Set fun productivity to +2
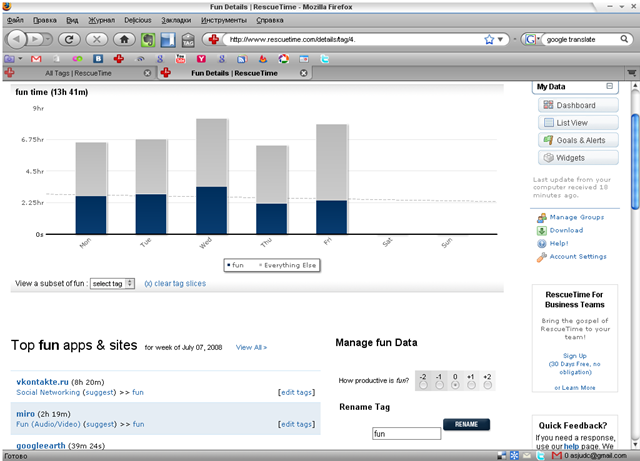This screenshot has height=461, width=640. (487, 385)
